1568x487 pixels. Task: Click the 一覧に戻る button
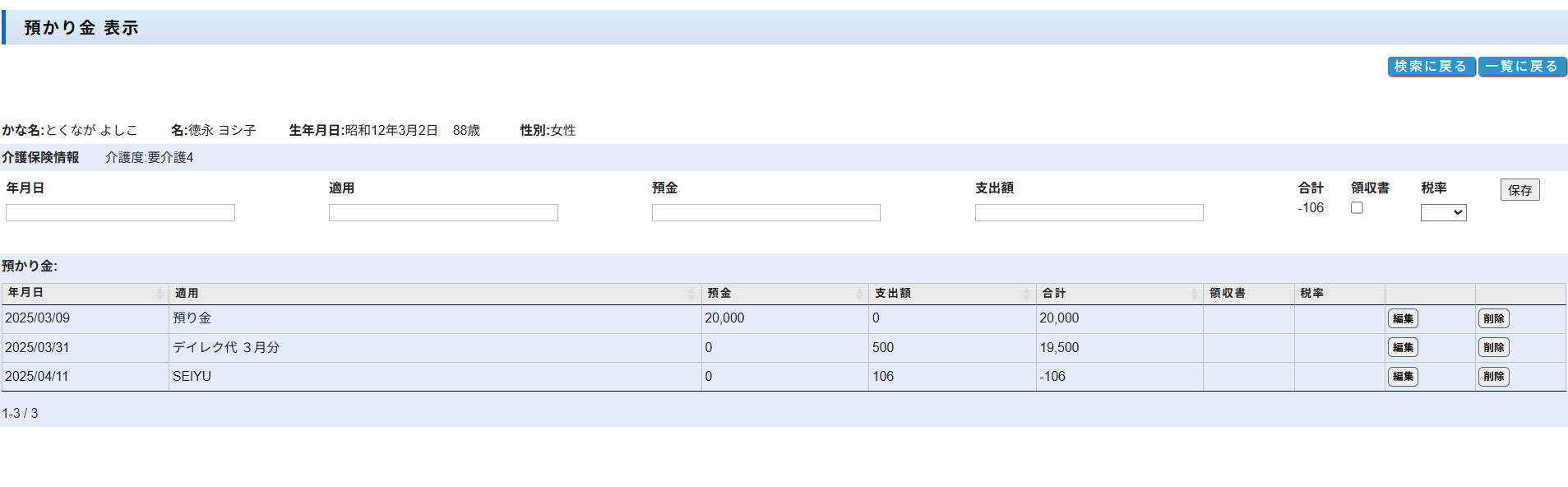pos(1522,67)
